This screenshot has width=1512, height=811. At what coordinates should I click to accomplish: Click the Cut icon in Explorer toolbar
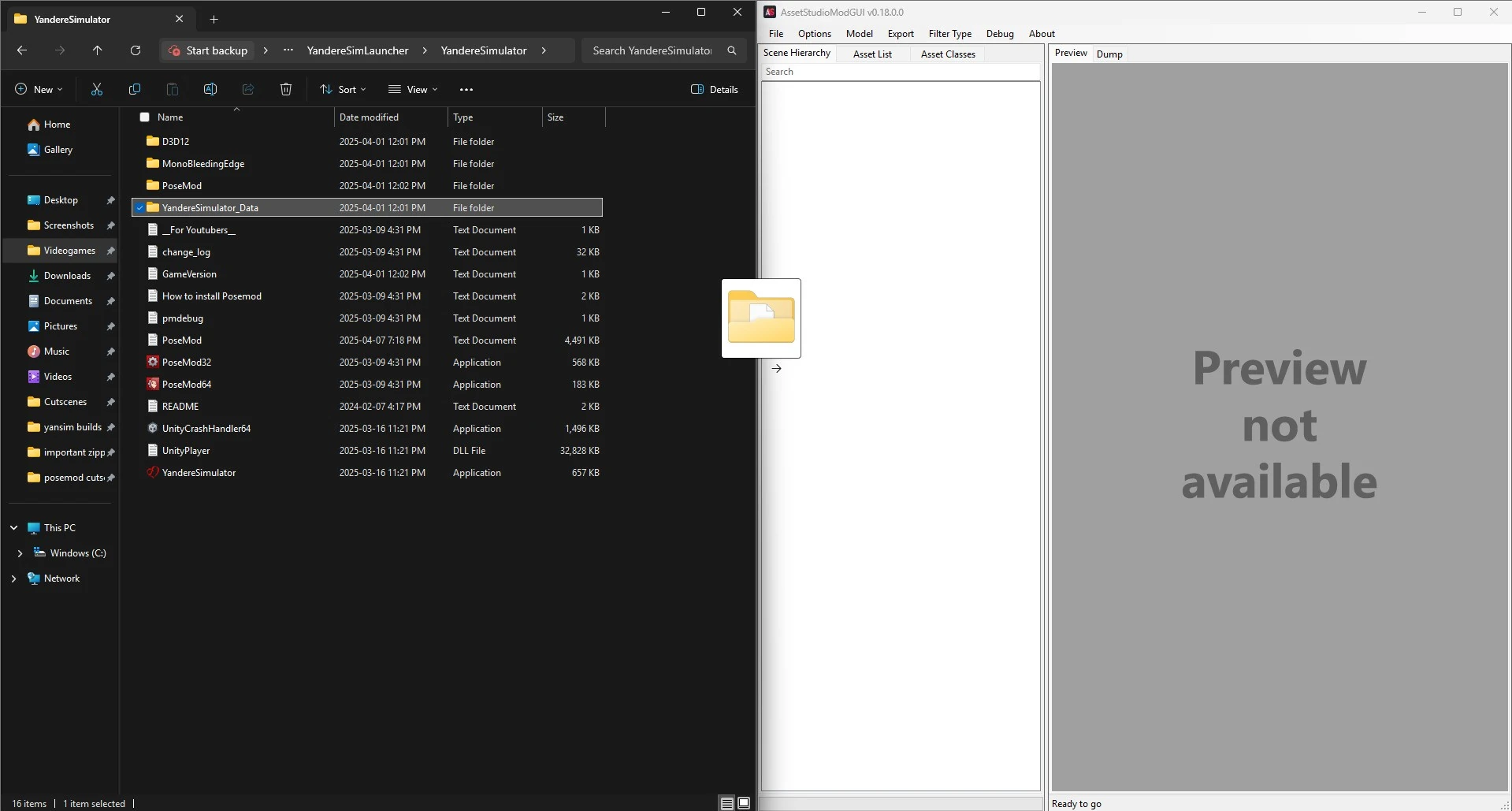pyautogui.click(x=97, y=90)
